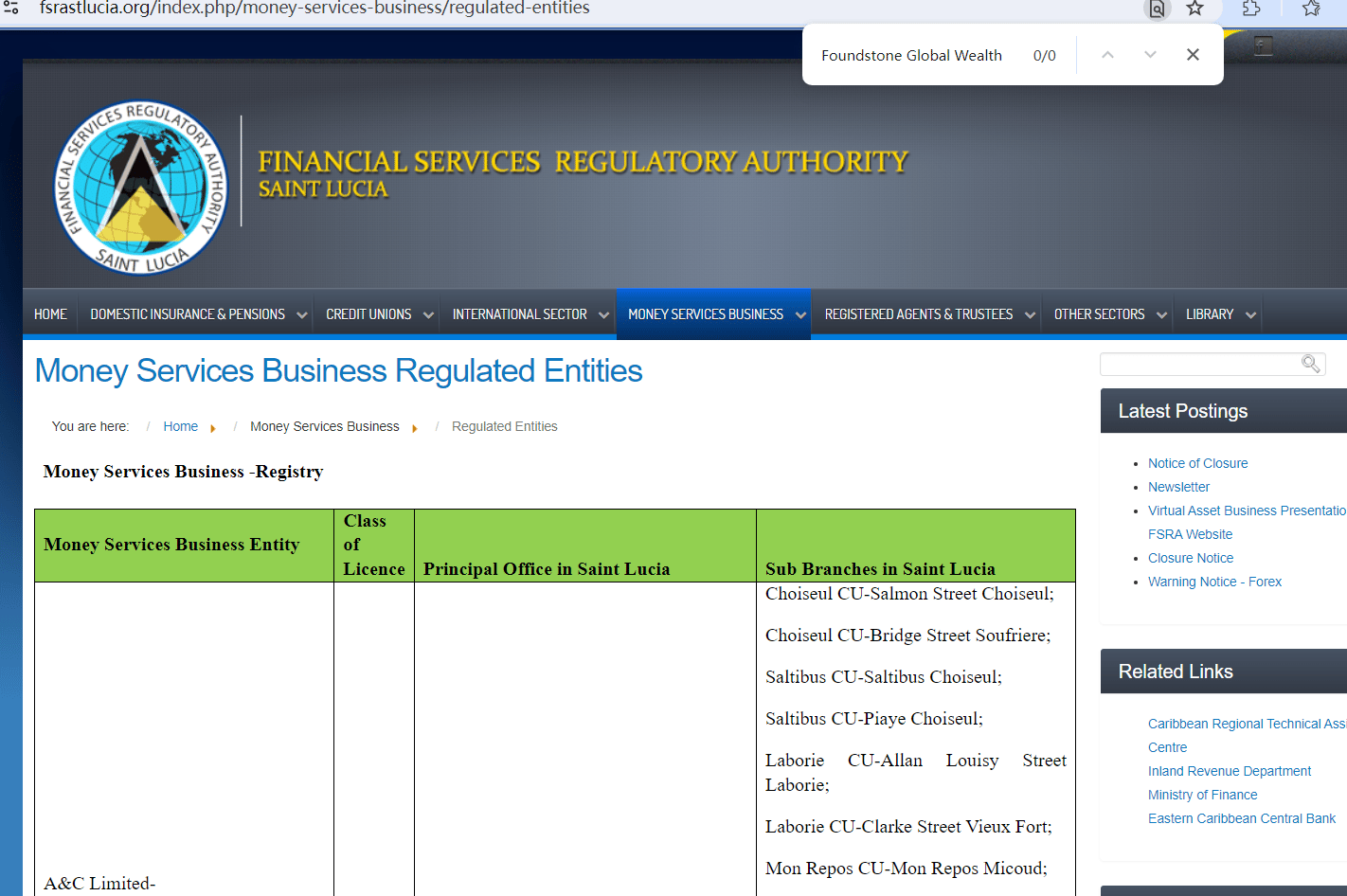Click the browser address bar URL
The width and height of the screenshot is (1347, 896).
click(x=314, y=9)
